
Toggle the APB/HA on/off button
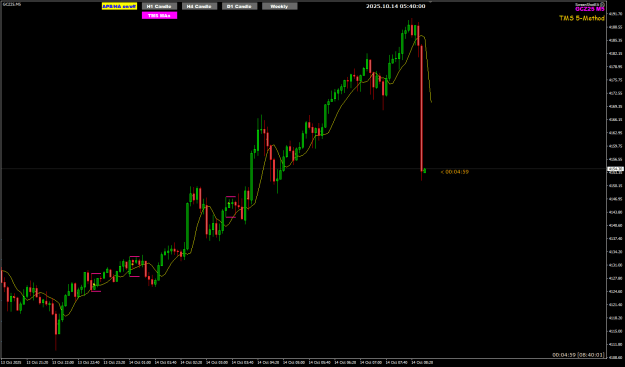119,6
